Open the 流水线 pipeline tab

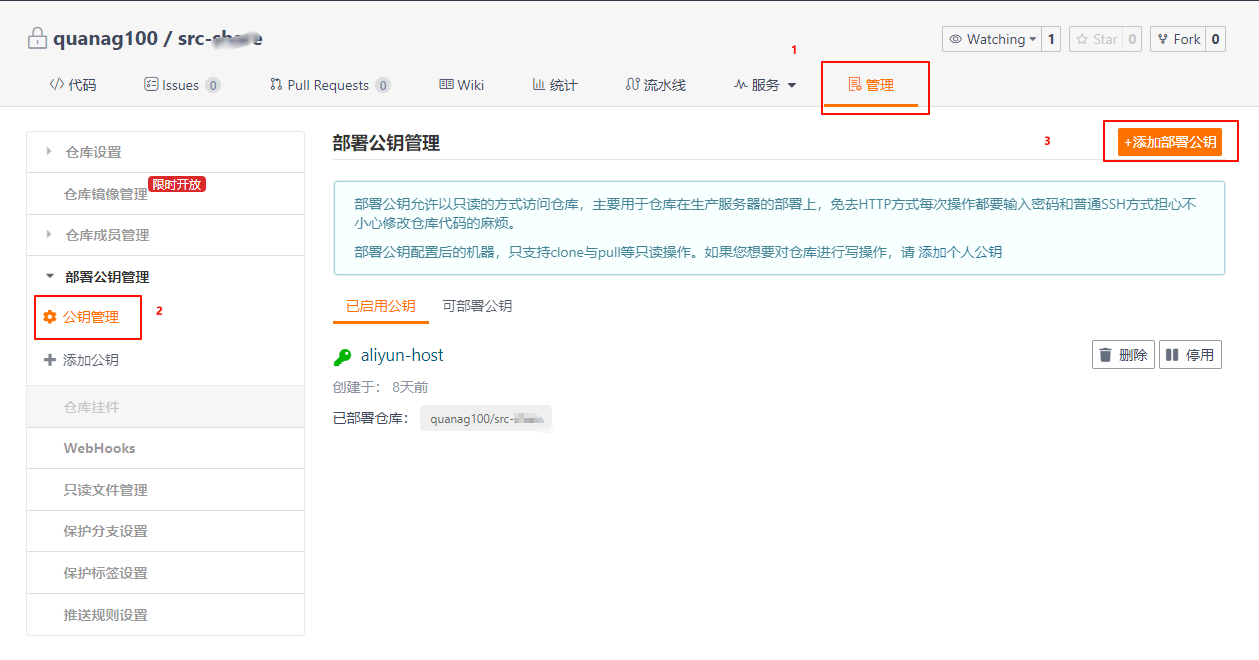point(656,85)
